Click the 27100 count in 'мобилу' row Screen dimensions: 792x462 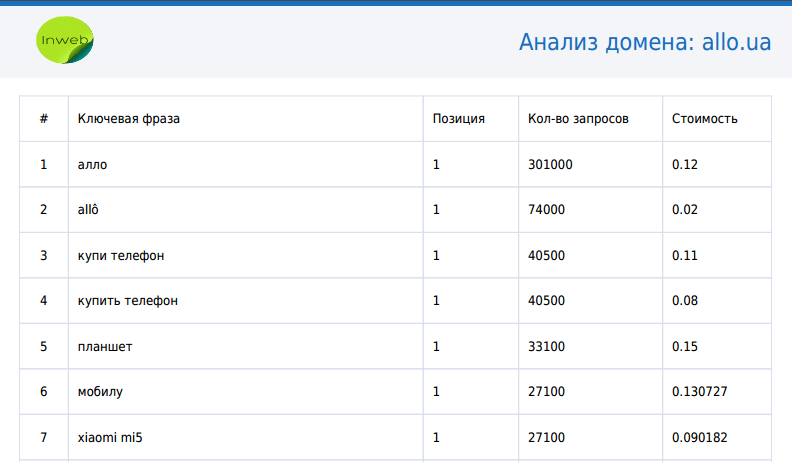coord(547,391)
